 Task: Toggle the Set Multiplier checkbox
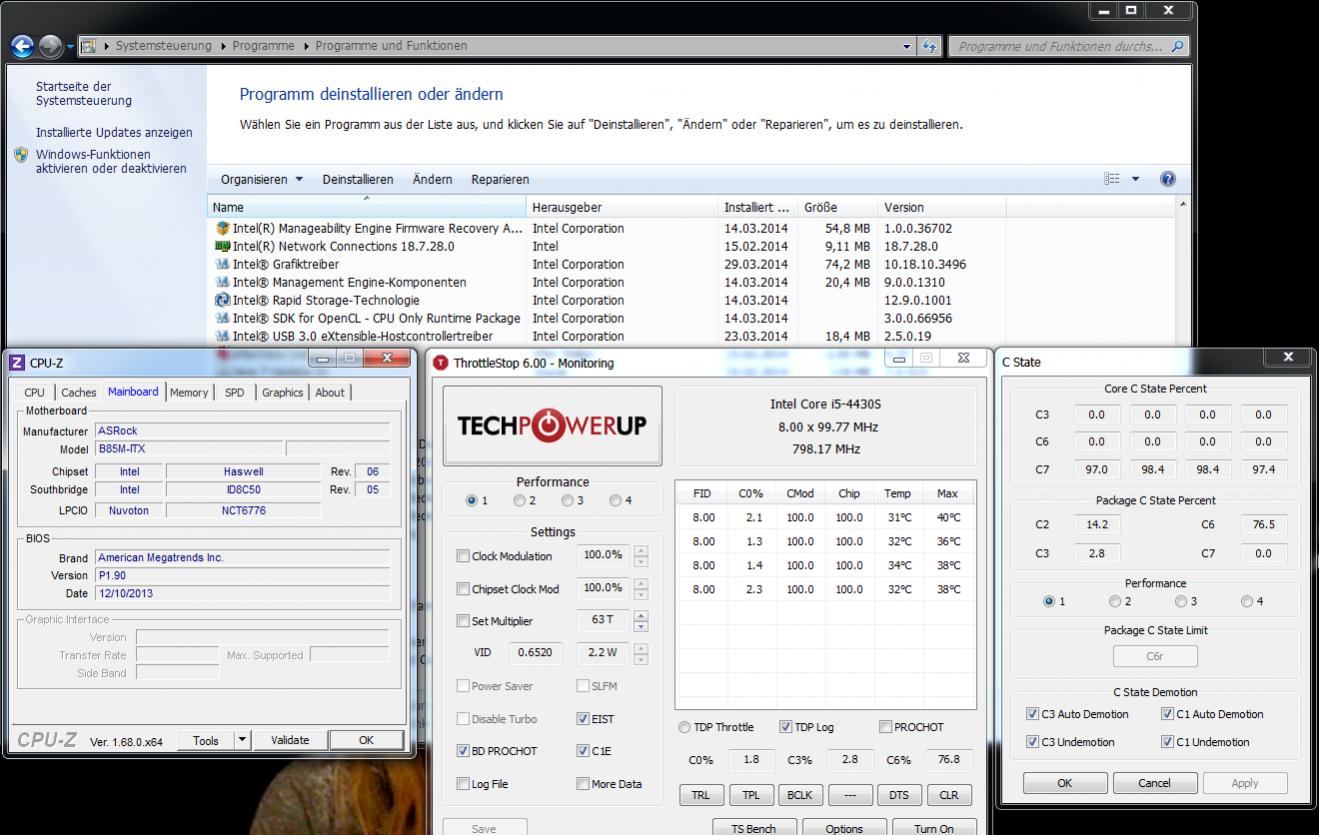[x=463, y=621]
